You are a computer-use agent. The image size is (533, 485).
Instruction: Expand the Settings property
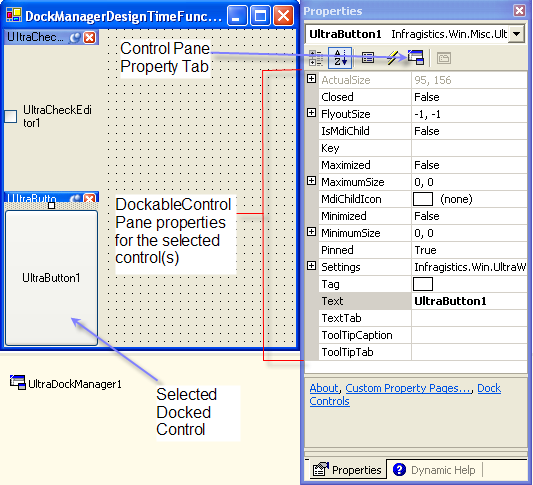311,266
